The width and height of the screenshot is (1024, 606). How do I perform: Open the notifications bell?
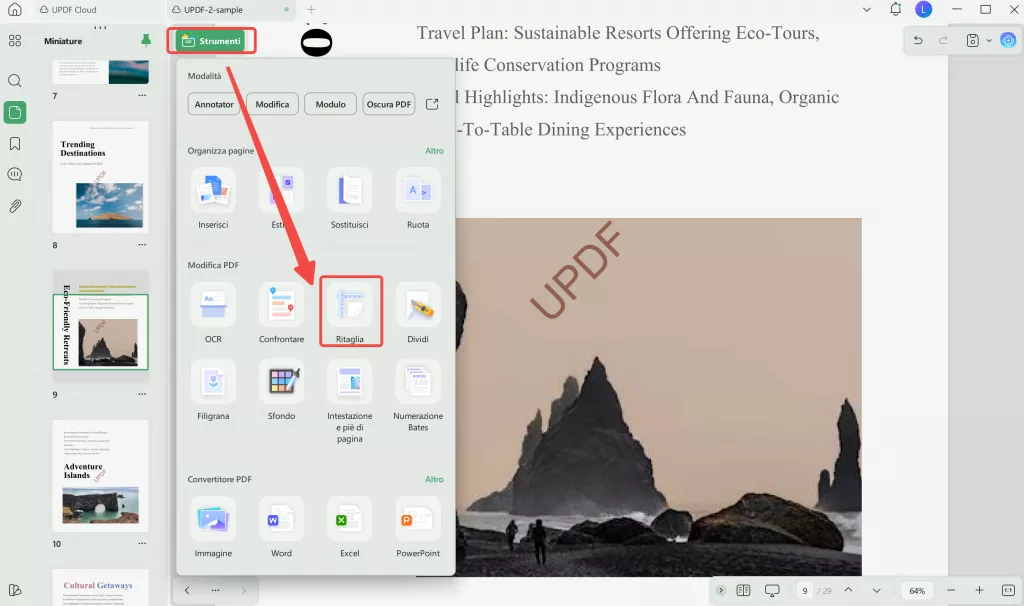coord(895,10)
